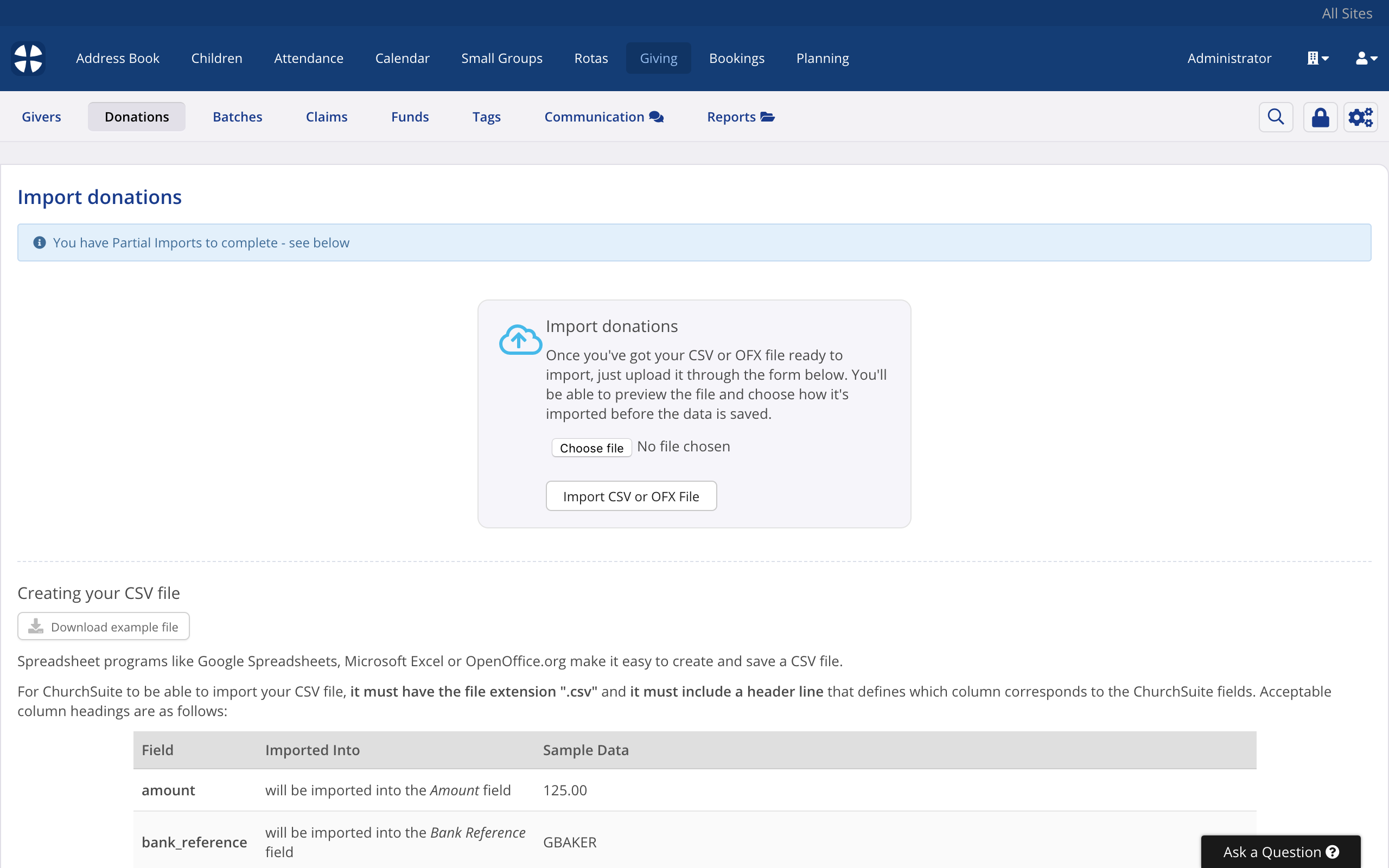
Task: Click the Ask a Question help icon
Action: (x=1333, y=852)
